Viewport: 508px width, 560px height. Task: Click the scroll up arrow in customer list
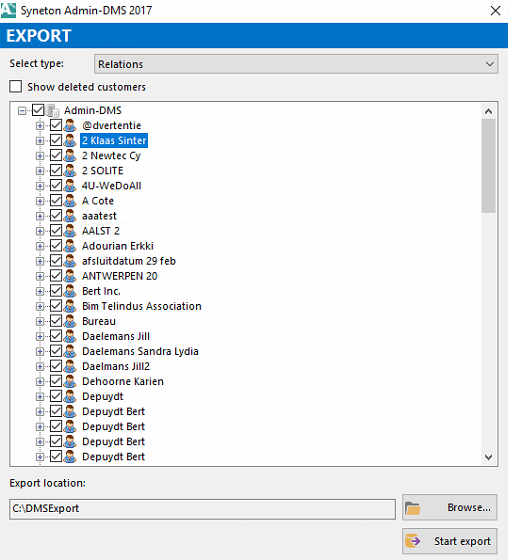coord(488,111)
